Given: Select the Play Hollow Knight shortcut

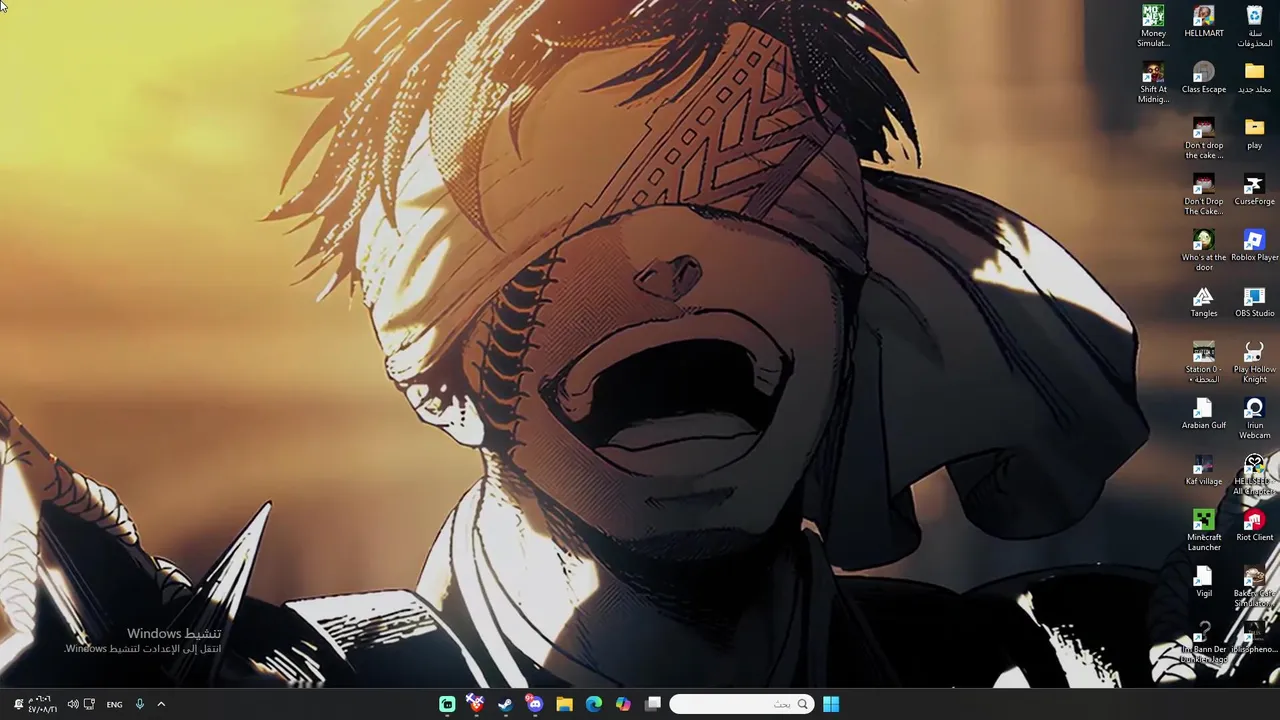Looking at the screenshot, I should tap(1254, 362).
